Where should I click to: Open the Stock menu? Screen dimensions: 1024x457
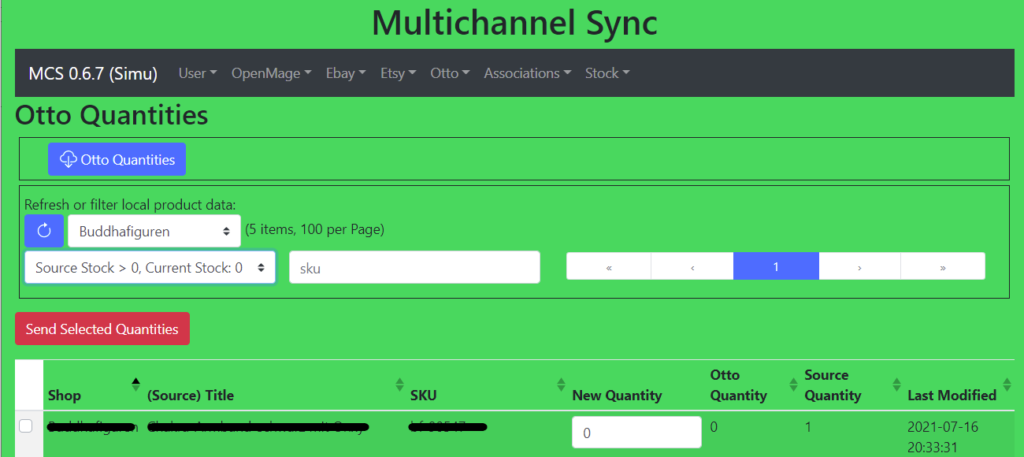tap(607, 73)
